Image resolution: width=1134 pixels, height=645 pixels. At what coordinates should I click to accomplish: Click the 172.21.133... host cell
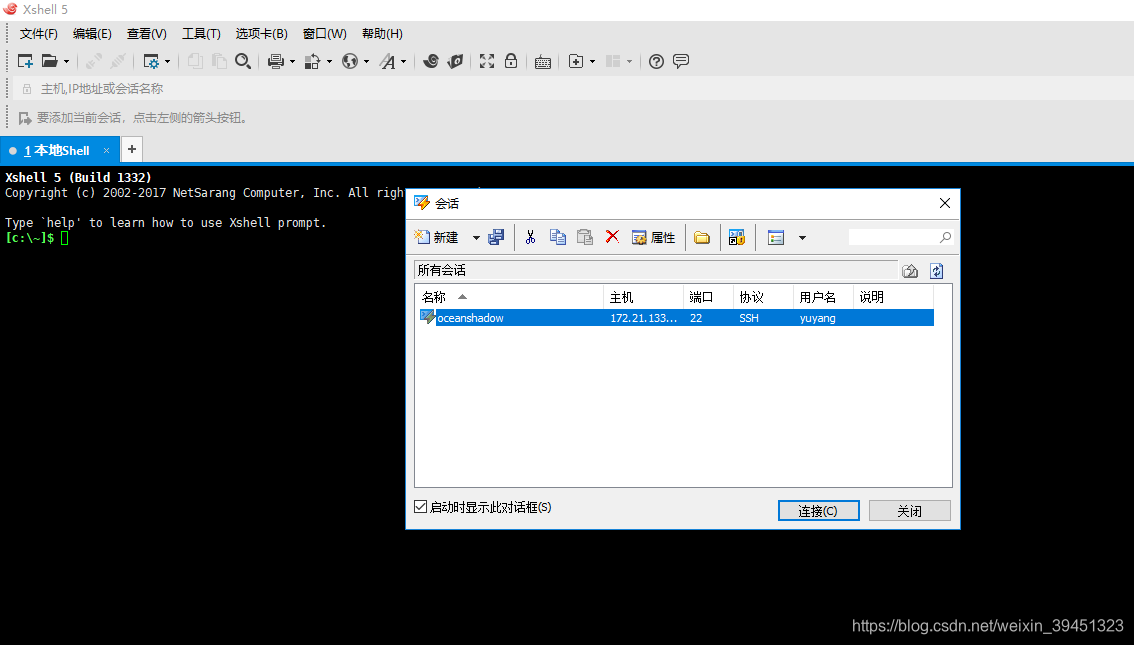pyautogui.click(x=644, y=317)
